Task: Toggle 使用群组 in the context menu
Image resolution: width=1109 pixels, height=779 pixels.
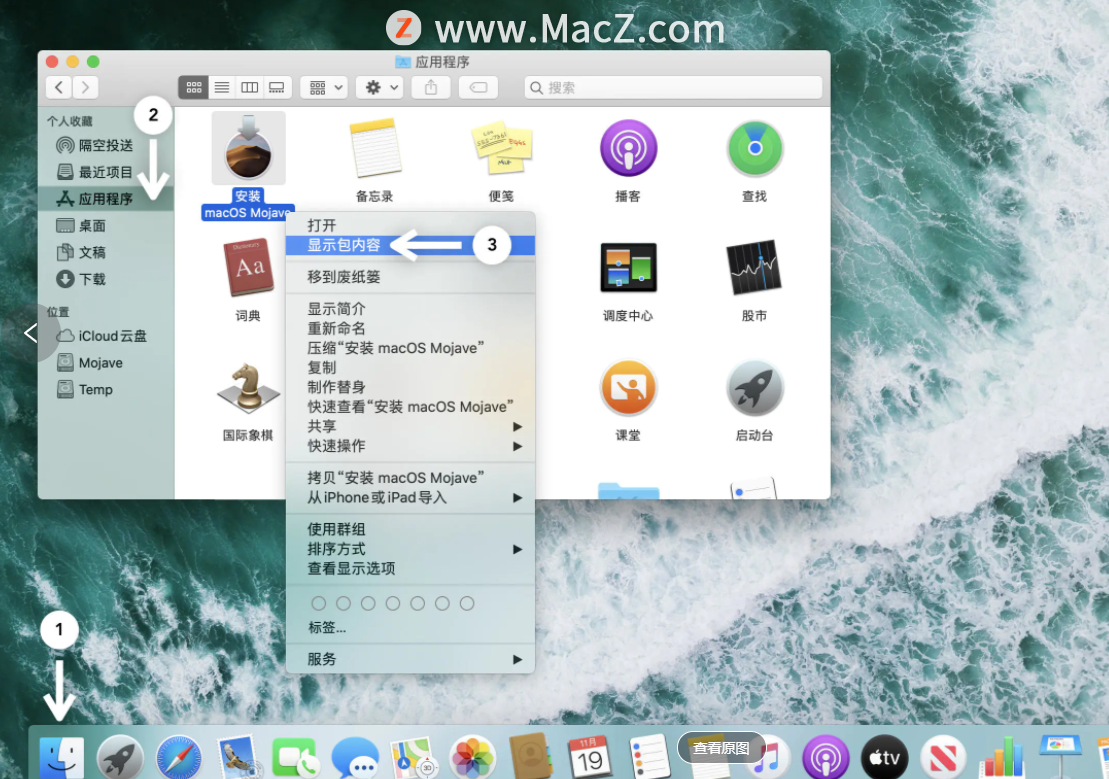Action: [410, 529]
